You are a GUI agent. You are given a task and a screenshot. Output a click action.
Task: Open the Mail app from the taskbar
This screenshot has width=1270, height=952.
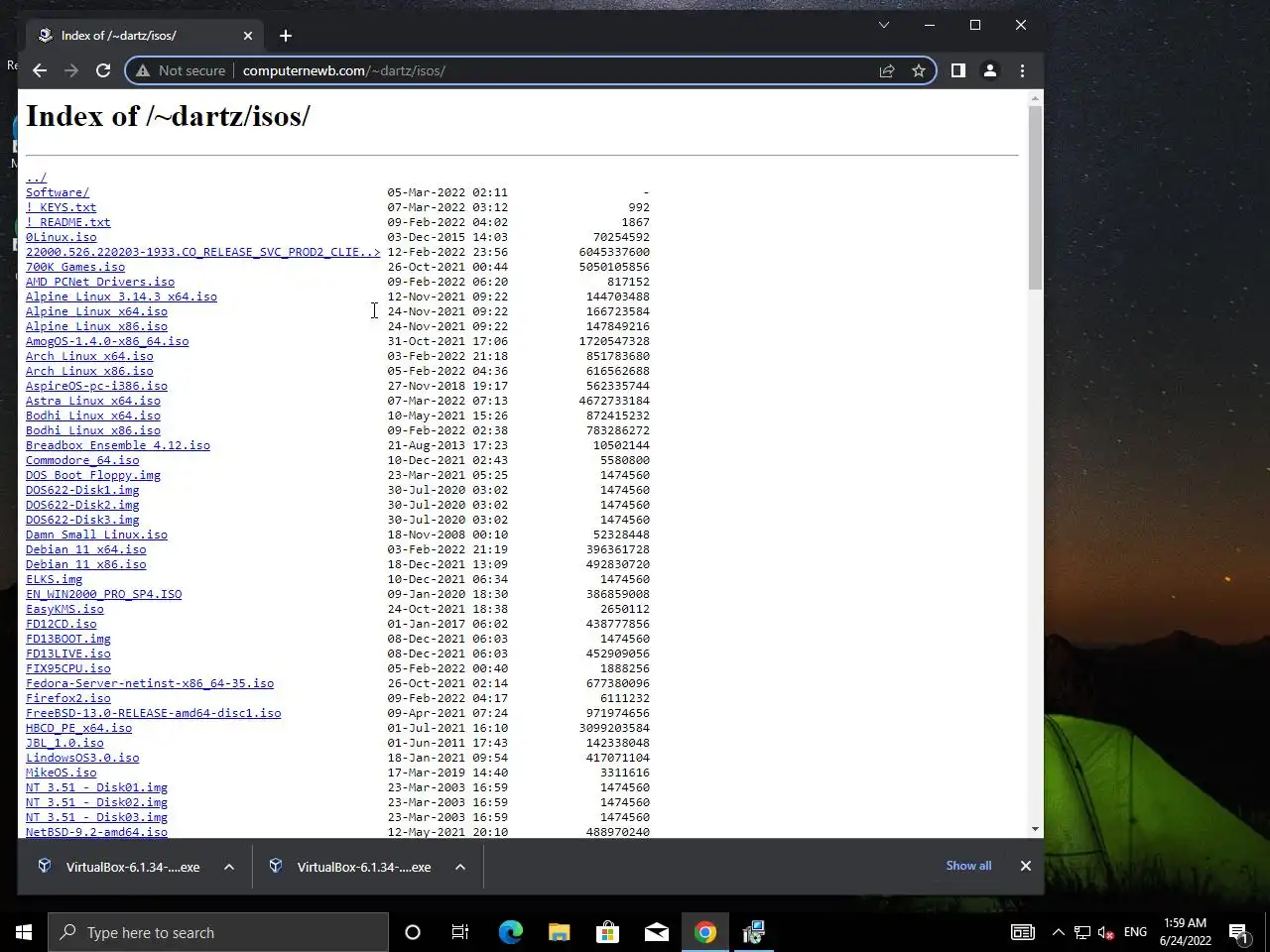(x=656, y=932)
